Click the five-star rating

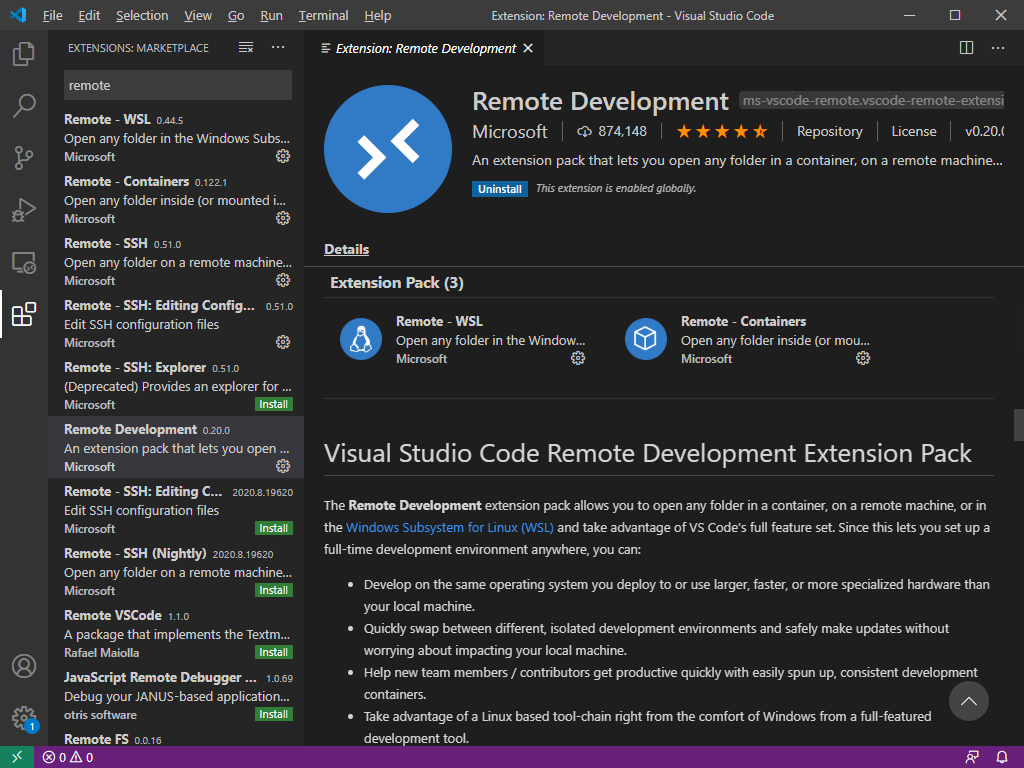(x=722, y=131)
